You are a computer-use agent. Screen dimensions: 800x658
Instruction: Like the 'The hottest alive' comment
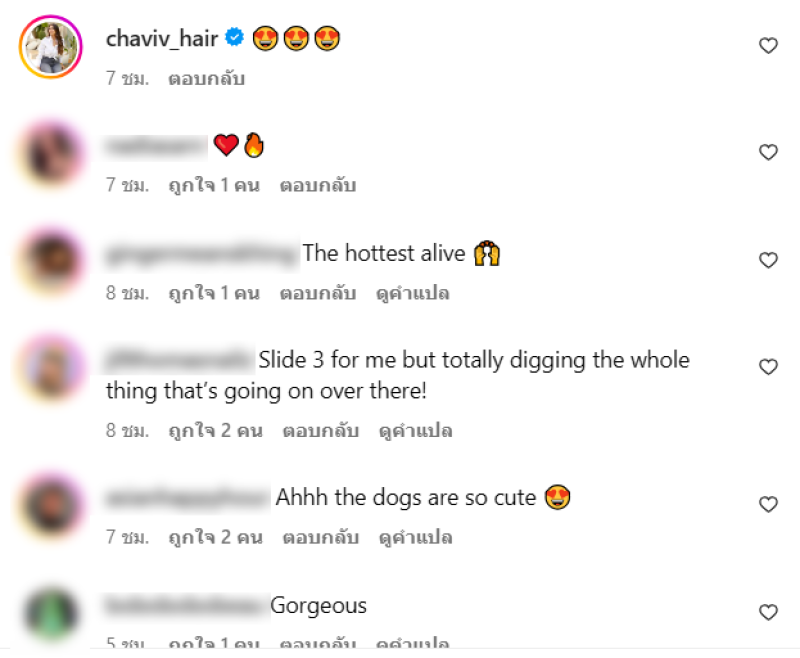pyautogui.click(x=768, y=260)
